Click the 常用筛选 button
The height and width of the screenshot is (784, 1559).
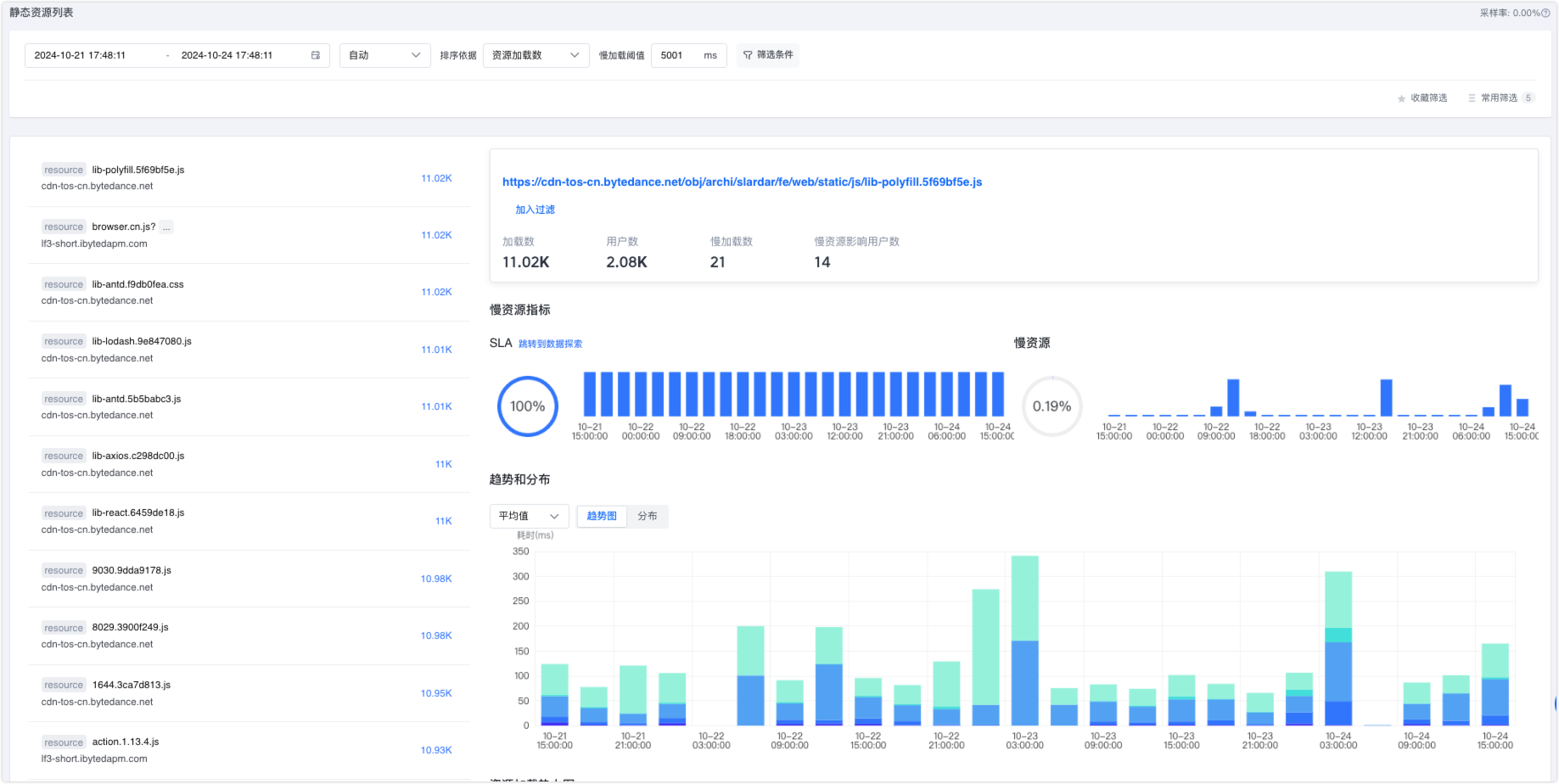[1500, 98]
